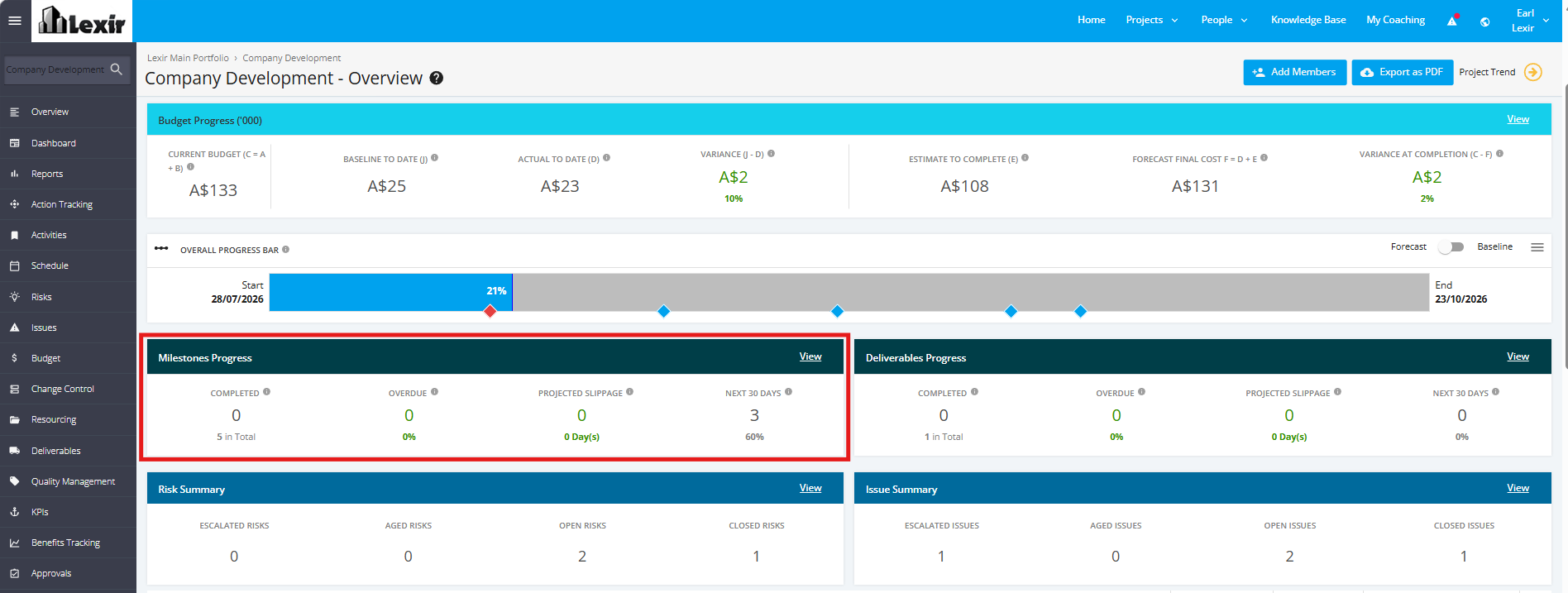Screen dimensions: 1568x593
Task: Click info icon beside Overall Progress Bar
Action: (286, 249)
